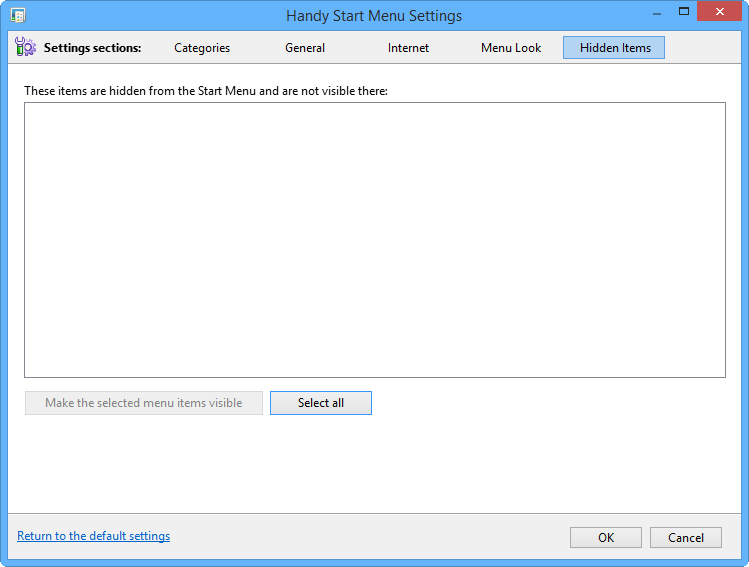The image size is (749, 567).
Task: Click the Select all button
Action: tap(321, 403)
